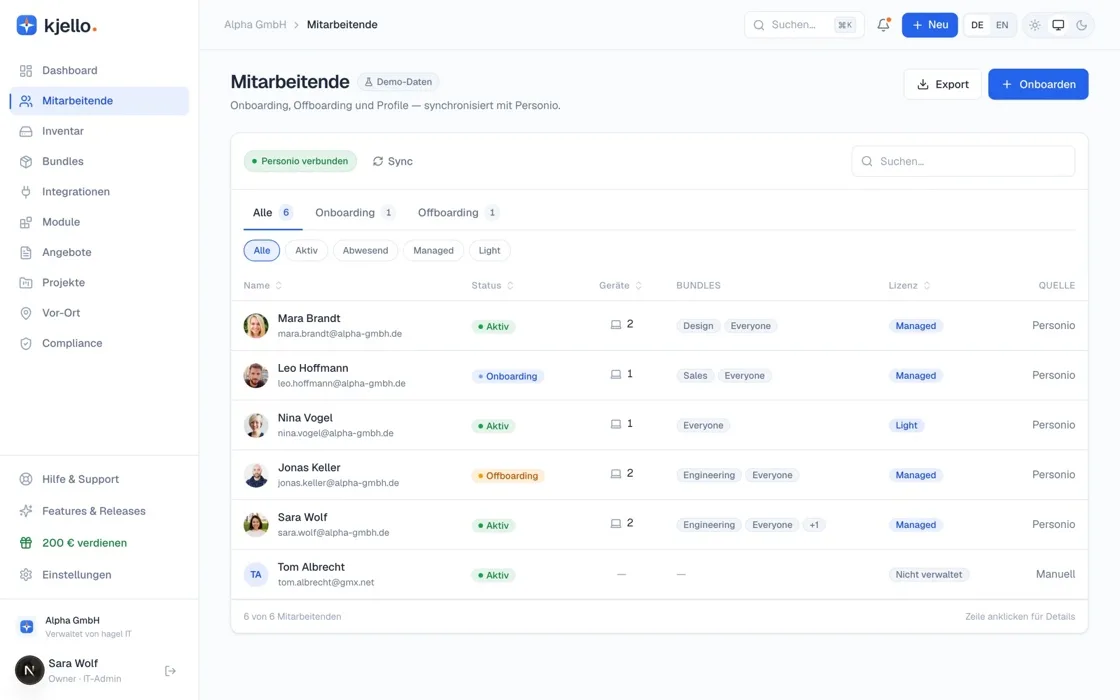Open the Compliance shield item
Image resolution: width=1120 pixels, height=700 pixels.
point(99,344)
